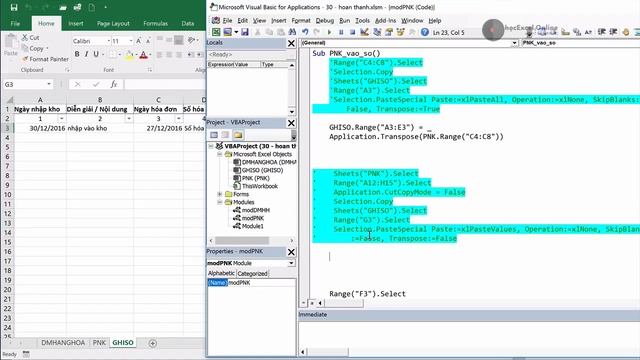The width and height of the screenshot is (640, 360).
Task: Open filter dropdown in column B row 2
Action: [x=129, y=119]
